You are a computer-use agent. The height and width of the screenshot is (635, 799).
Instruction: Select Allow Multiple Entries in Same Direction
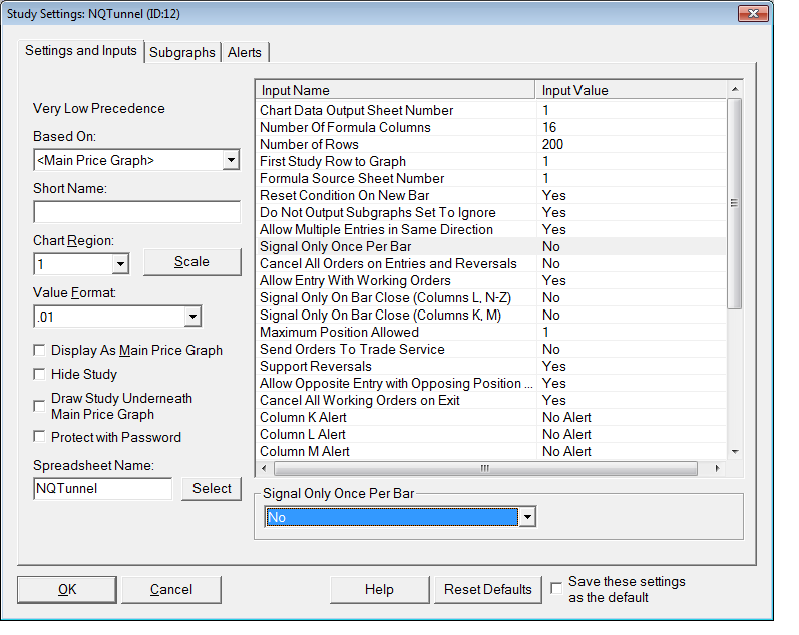[x=492, y=229]
